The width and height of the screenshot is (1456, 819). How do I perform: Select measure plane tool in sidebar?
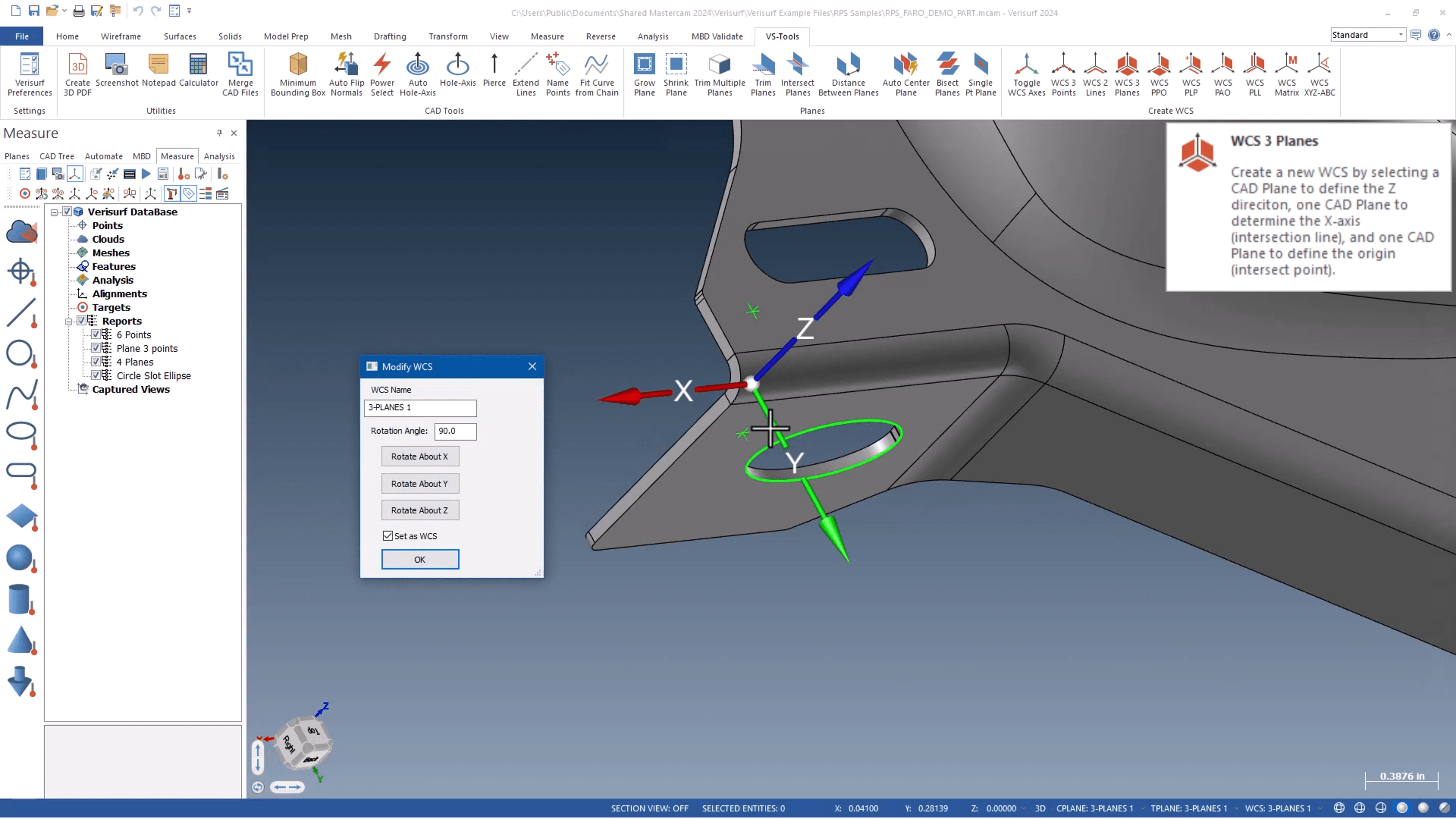click(21, 517)
